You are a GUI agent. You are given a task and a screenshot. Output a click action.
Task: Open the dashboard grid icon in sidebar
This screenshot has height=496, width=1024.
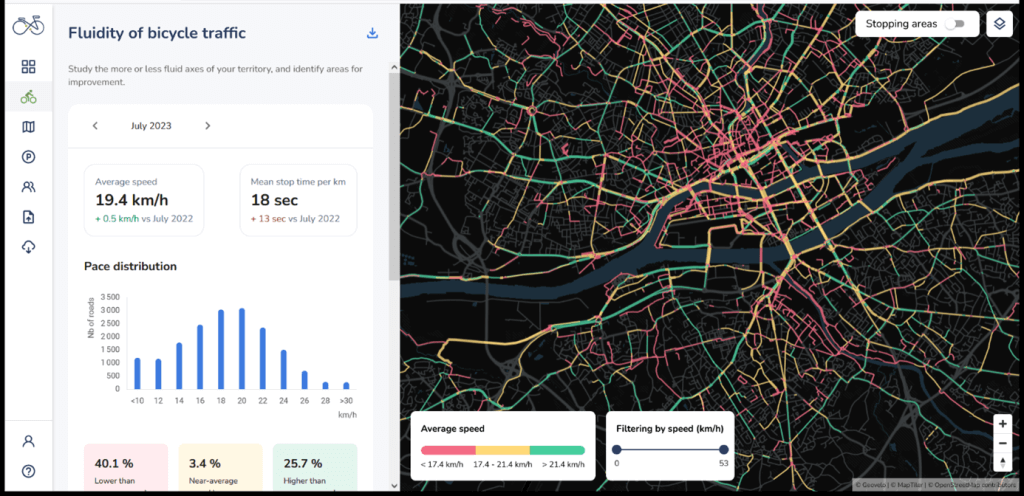28,67
